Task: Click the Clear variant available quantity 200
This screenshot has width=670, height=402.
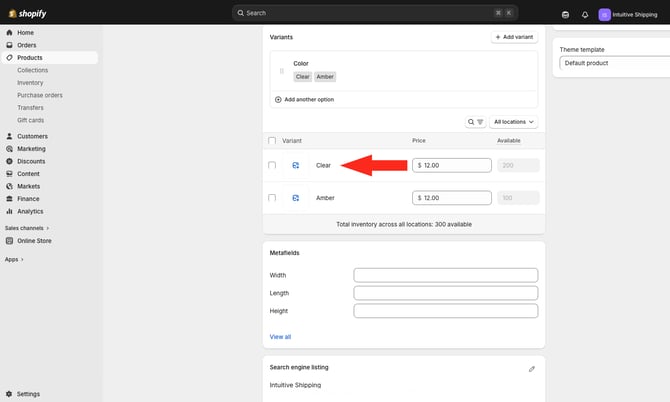Action: [x=518, y=165]
